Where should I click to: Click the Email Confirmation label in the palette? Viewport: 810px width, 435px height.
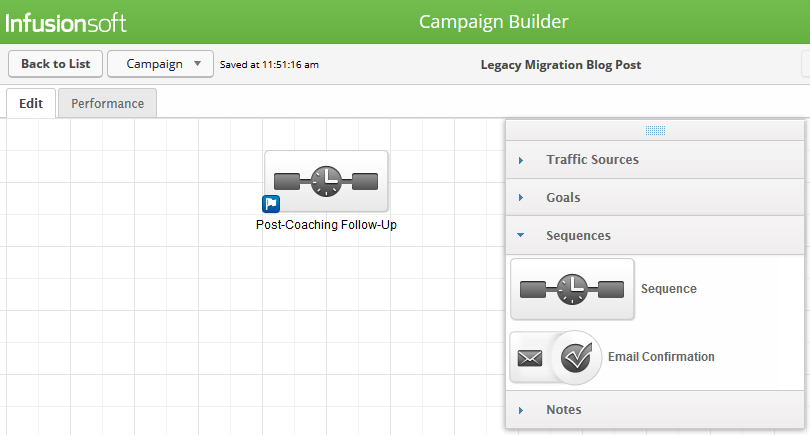[x=661, y=357]
